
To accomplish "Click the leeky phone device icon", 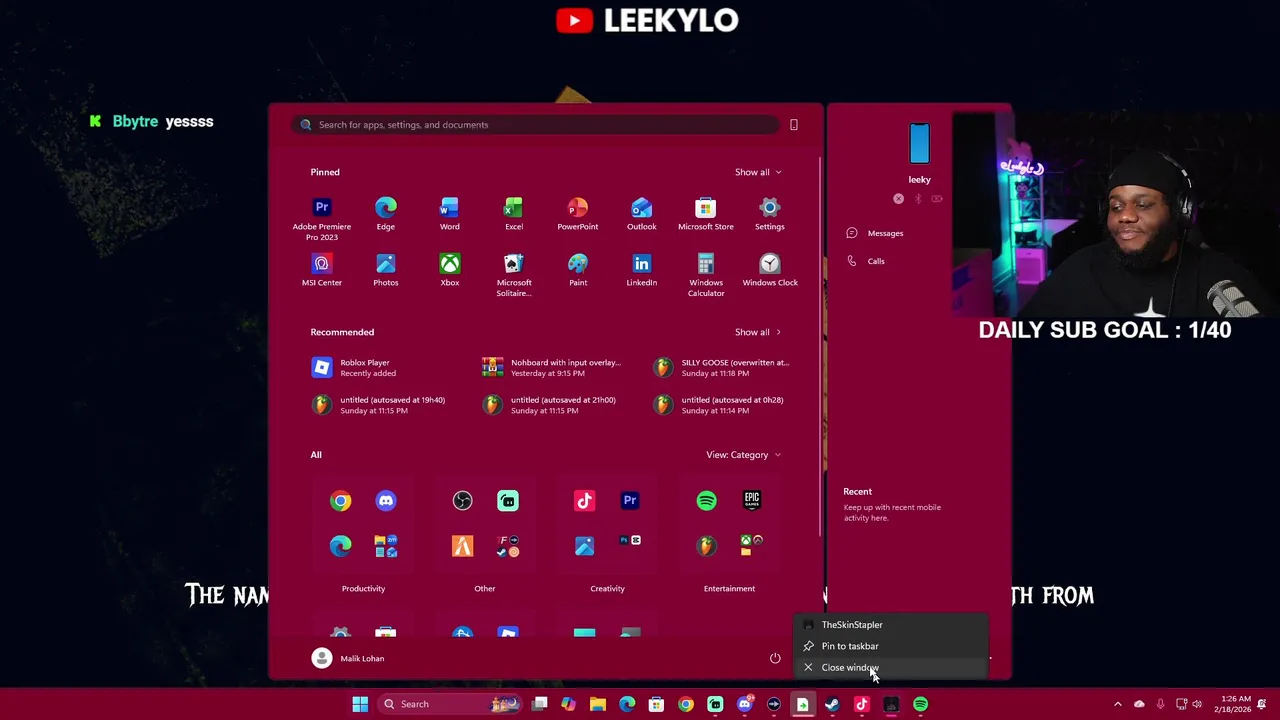I will point(919,144).
